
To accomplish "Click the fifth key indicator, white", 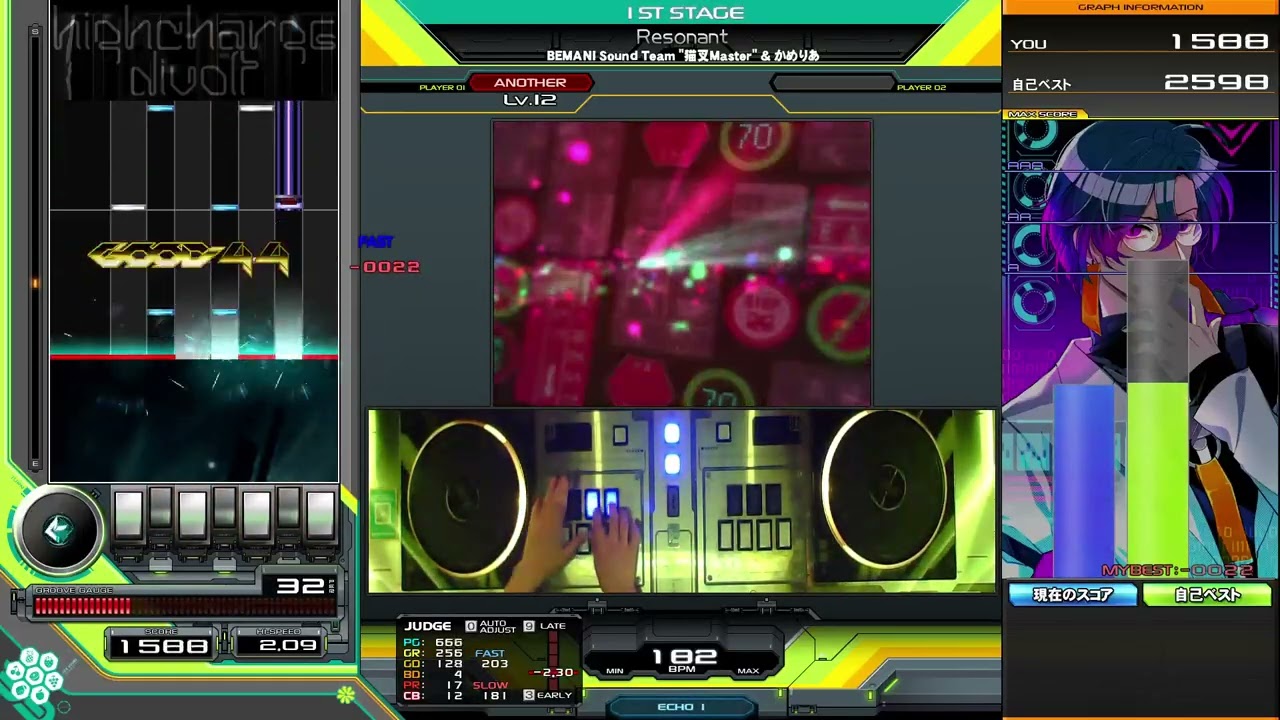I will 256,515.
